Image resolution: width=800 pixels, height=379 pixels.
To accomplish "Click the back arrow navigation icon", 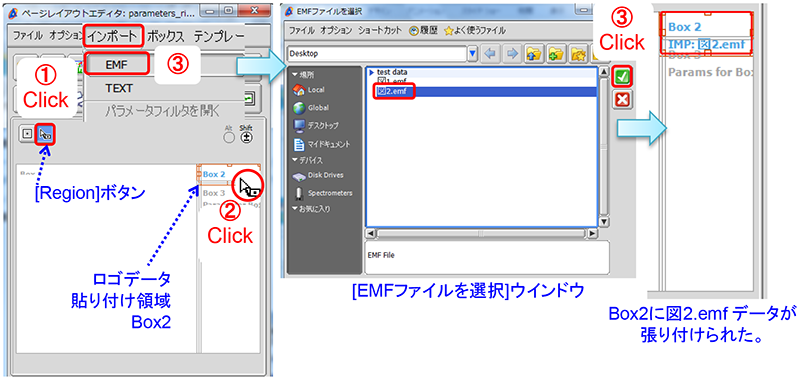I will (x=490, y=53).
